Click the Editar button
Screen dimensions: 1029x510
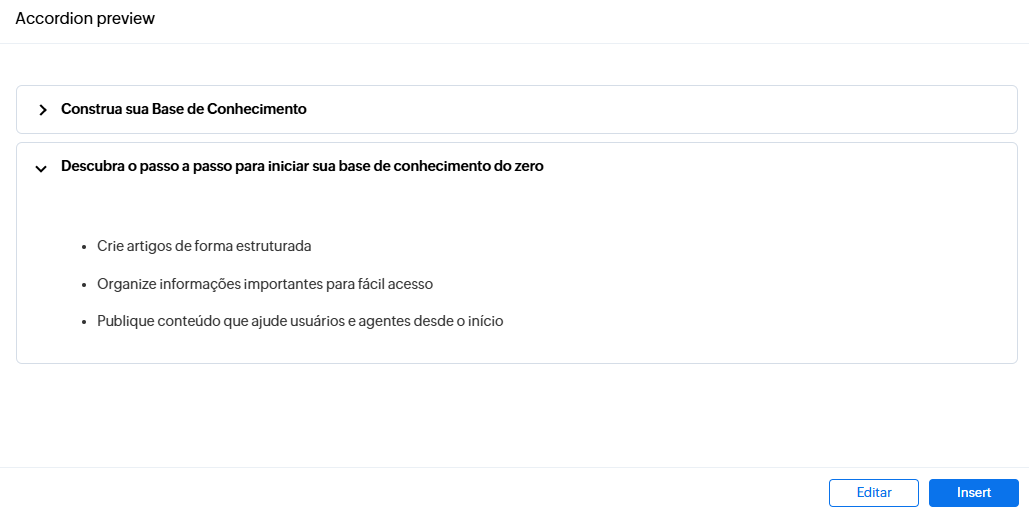(x=873, y=493)
